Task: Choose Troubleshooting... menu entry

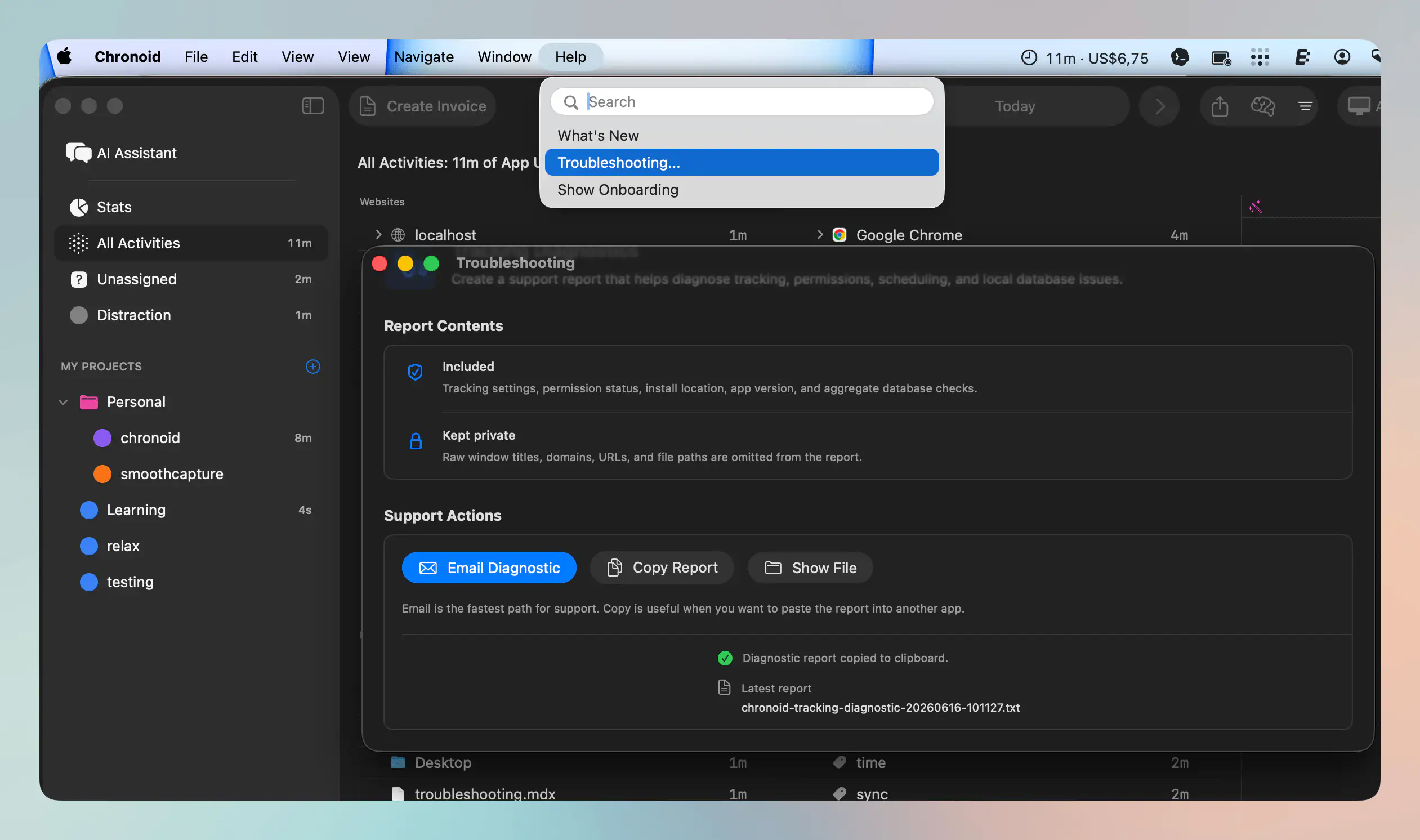Action: [x=742, y=163]
